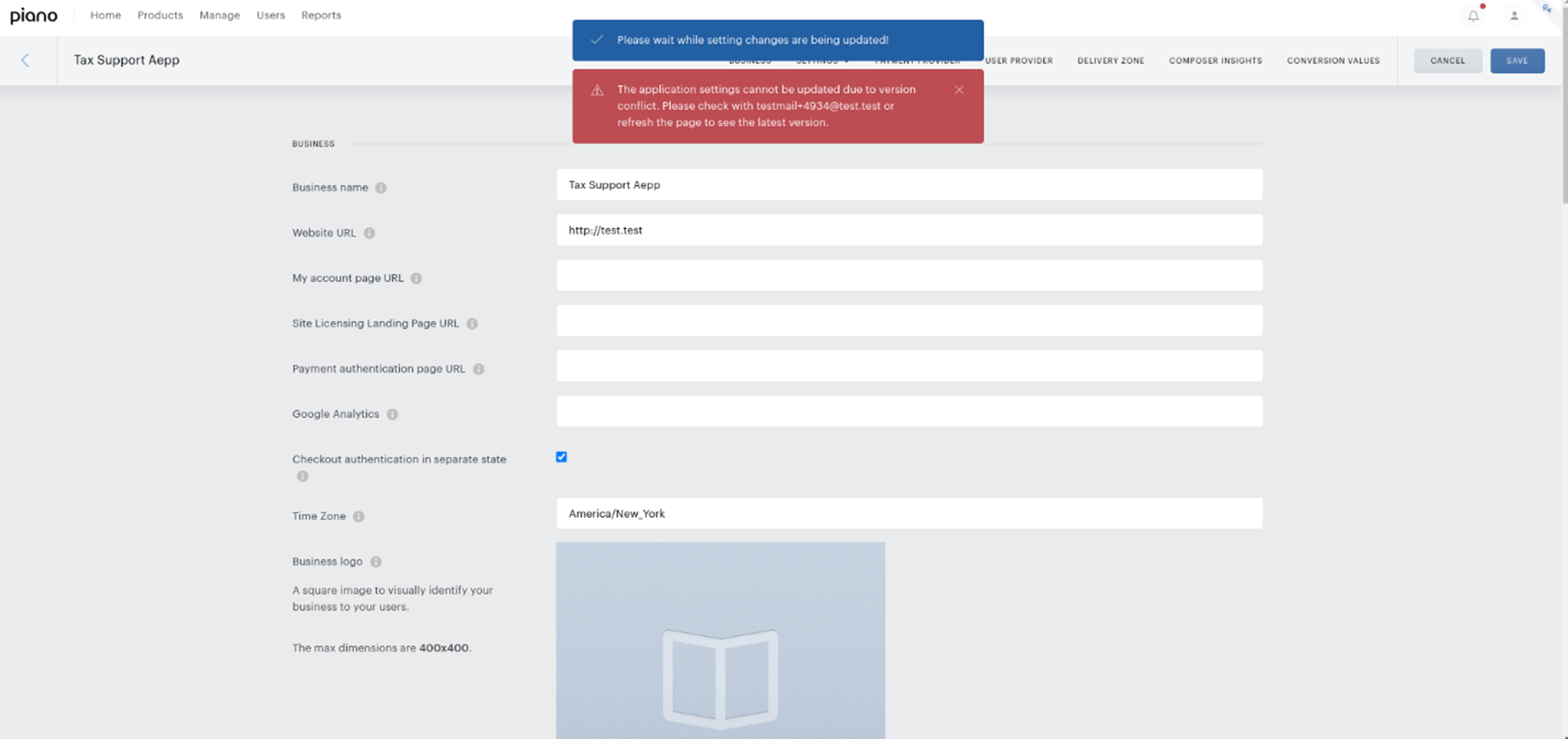Show info icon next to Google Analytics
Viewport: 1568px width, 739px height.
[393, 414]
